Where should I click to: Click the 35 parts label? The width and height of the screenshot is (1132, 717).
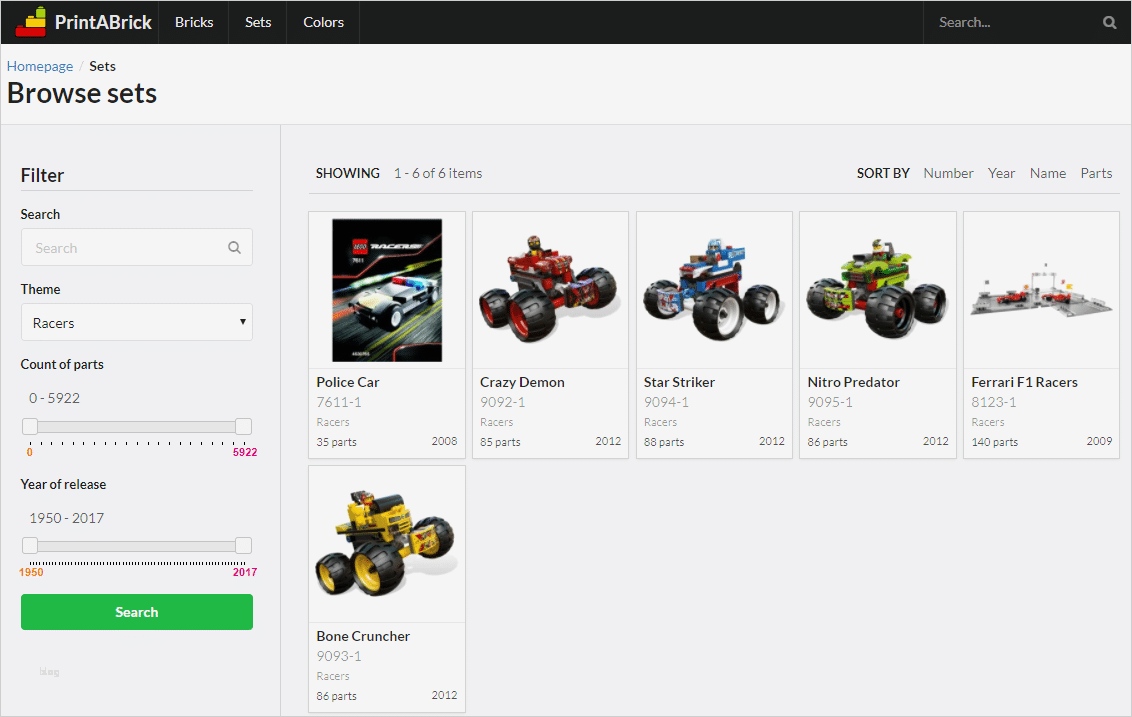click(336, 442)
